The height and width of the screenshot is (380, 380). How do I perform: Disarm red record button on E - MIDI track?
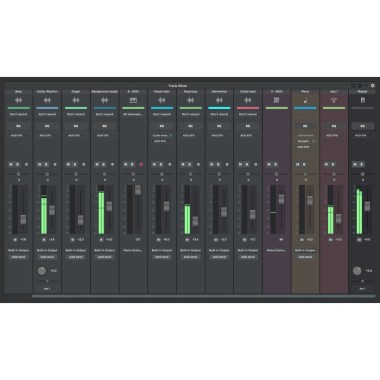tap(141, 164)
